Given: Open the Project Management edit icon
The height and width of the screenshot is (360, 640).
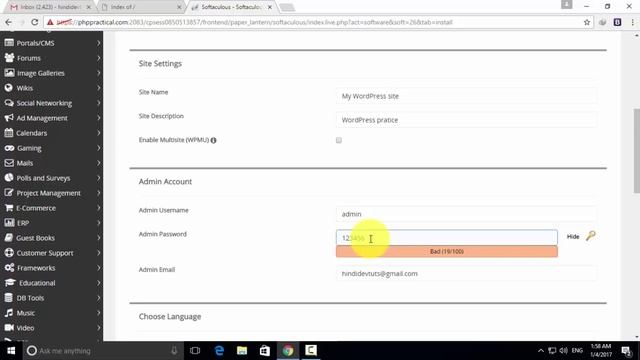Looking at the screenshot, I should (x=9, y=193).
